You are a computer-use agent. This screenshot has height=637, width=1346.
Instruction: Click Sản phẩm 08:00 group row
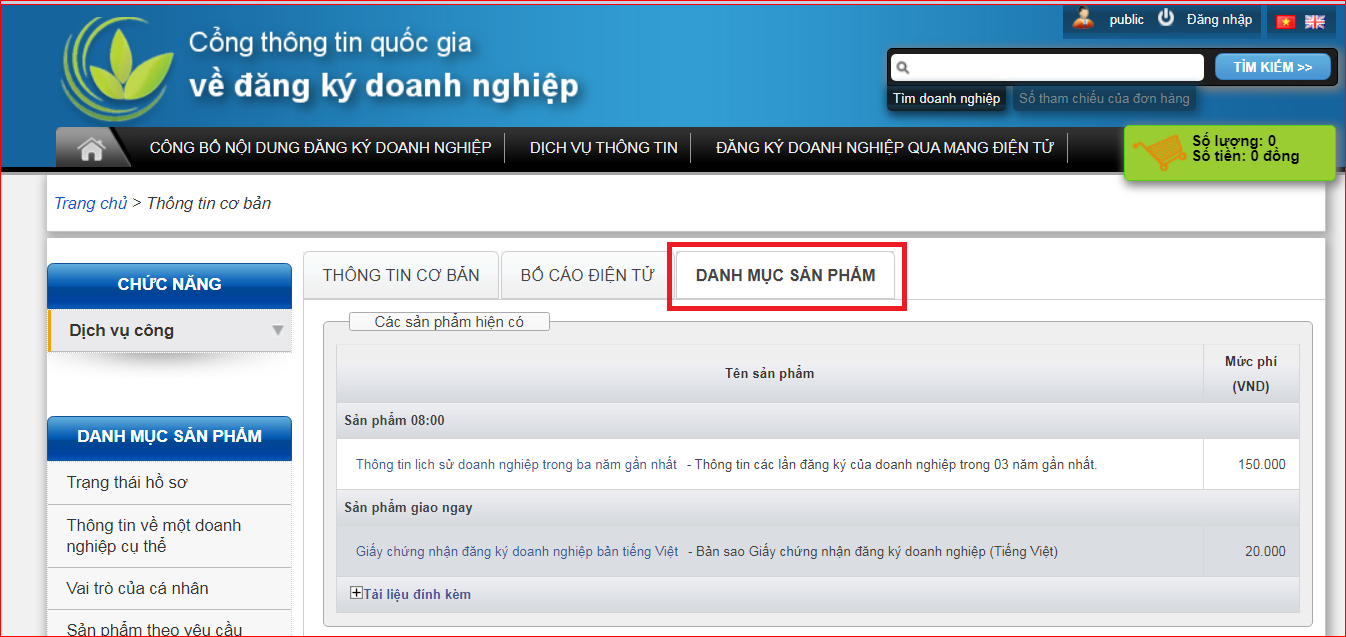tap(818, 421)
